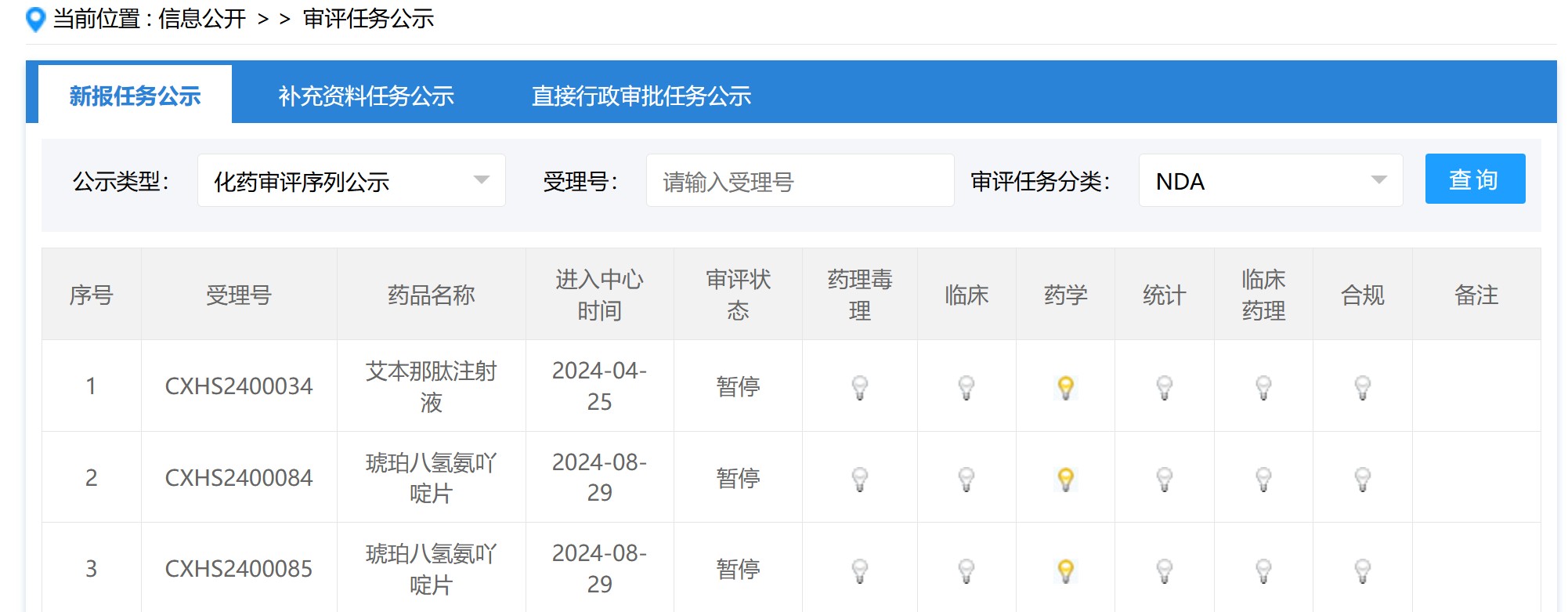Image resolution: width=1568 pixels, height=612 pixels.
Task: Click the 统计 column header
Action: point(1165,295)
